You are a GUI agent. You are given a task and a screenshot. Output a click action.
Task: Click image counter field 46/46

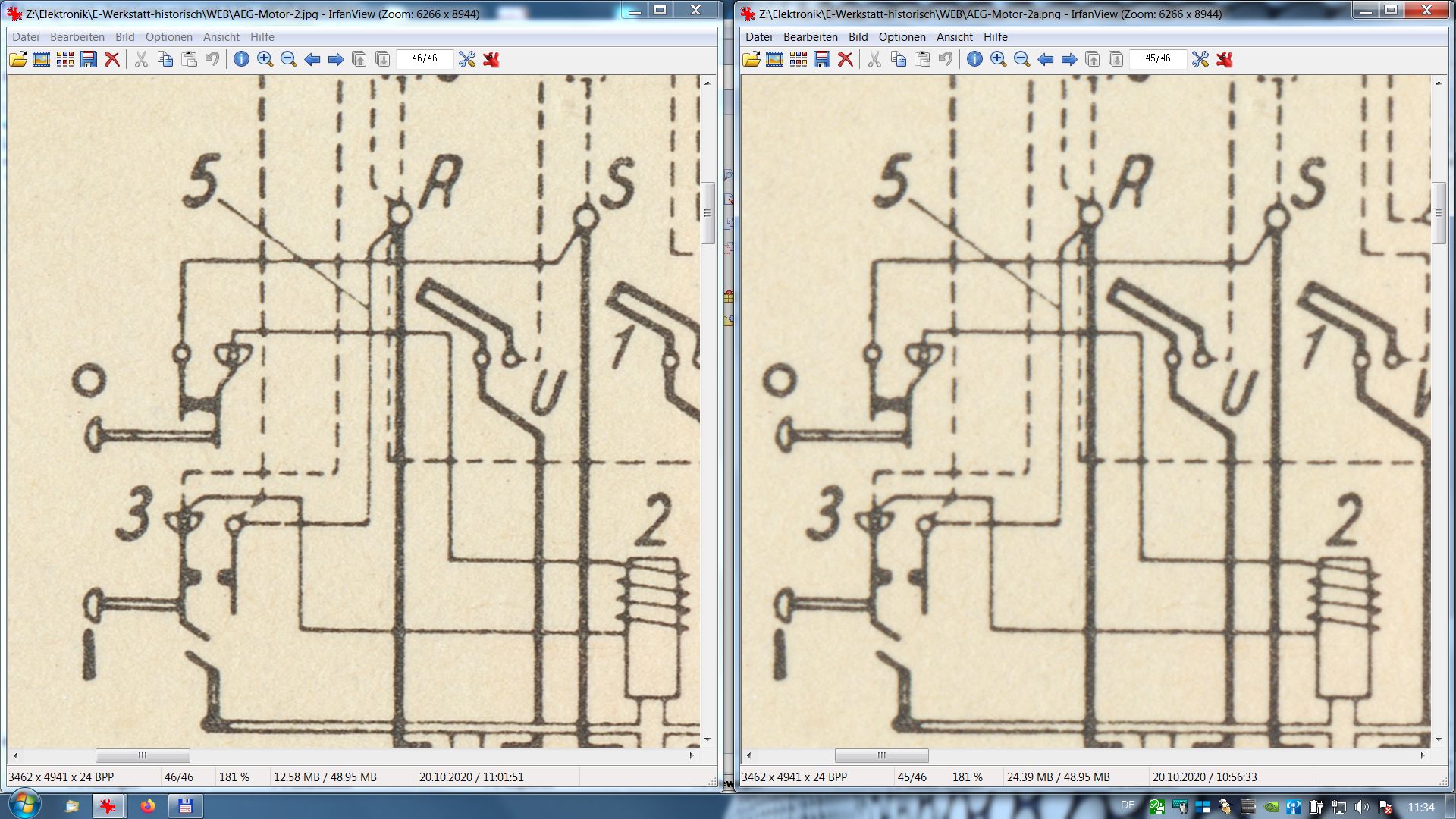point(425,58)
